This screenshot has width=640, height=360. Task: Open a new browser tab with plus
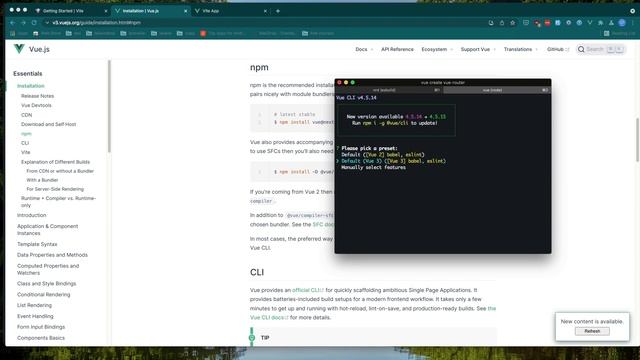tap(278, 11)
